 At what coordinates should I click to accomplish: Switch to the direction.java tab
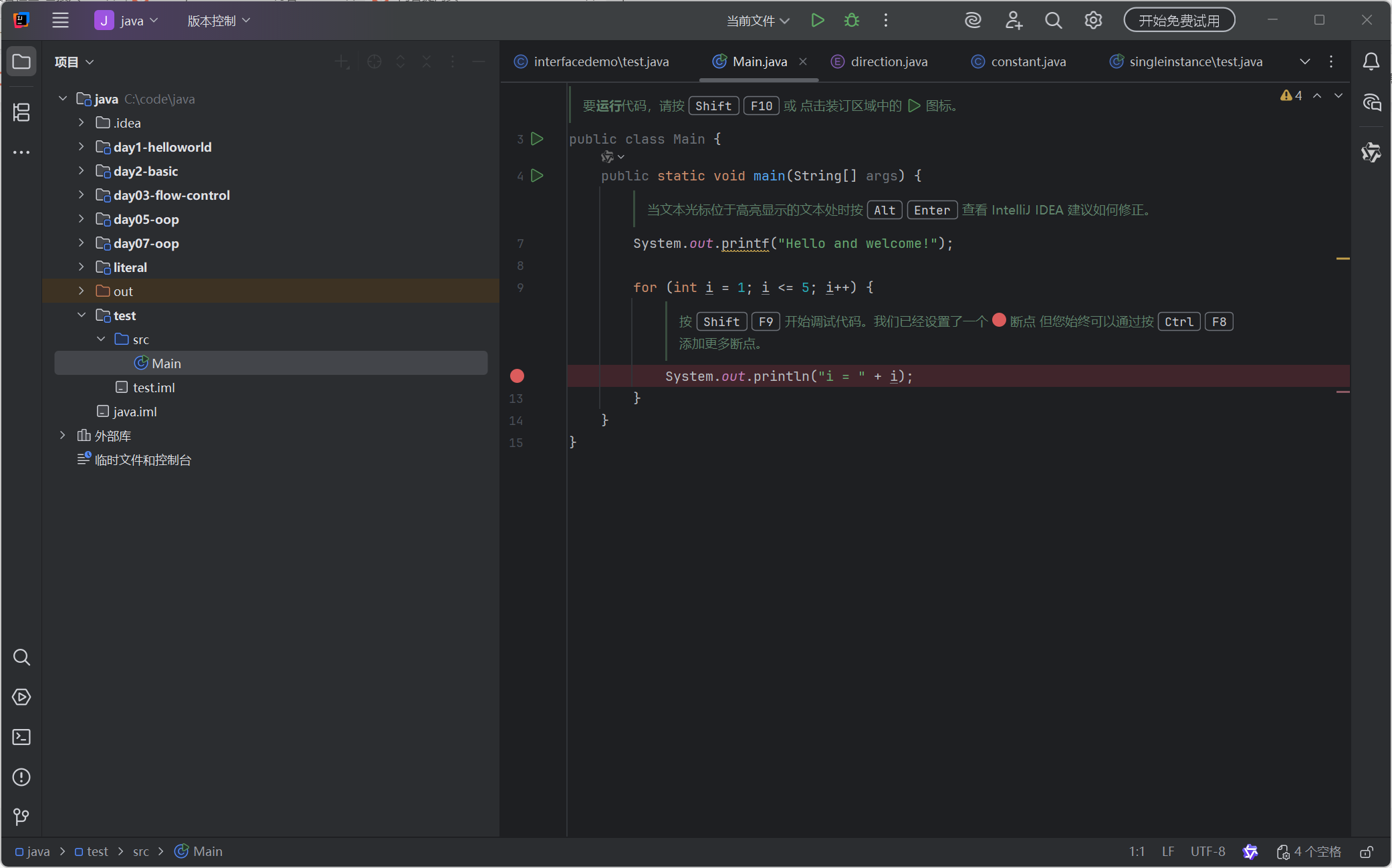pos(889,61)
